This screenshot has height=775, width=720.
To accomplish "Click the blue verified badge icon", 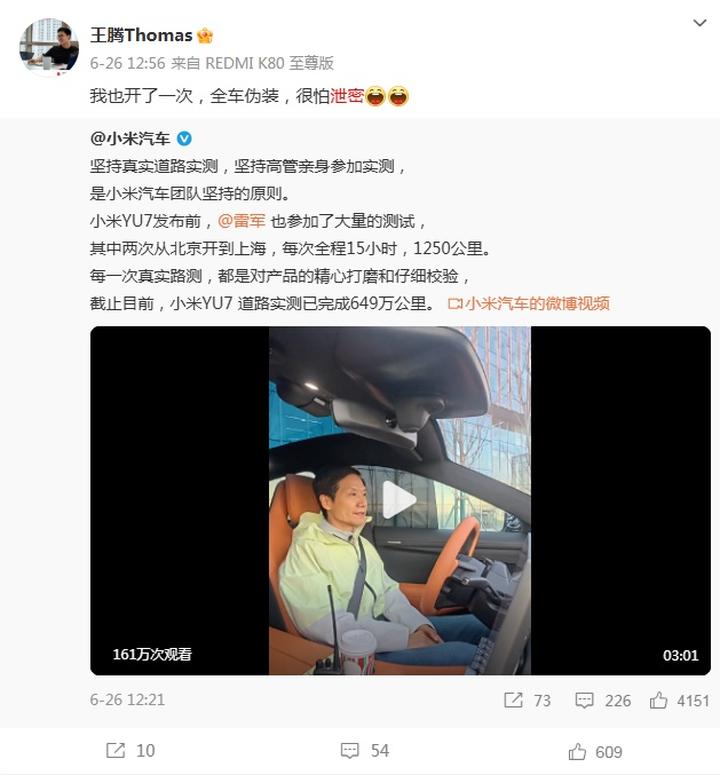I will pyautogui.click(x=184, y=139).
